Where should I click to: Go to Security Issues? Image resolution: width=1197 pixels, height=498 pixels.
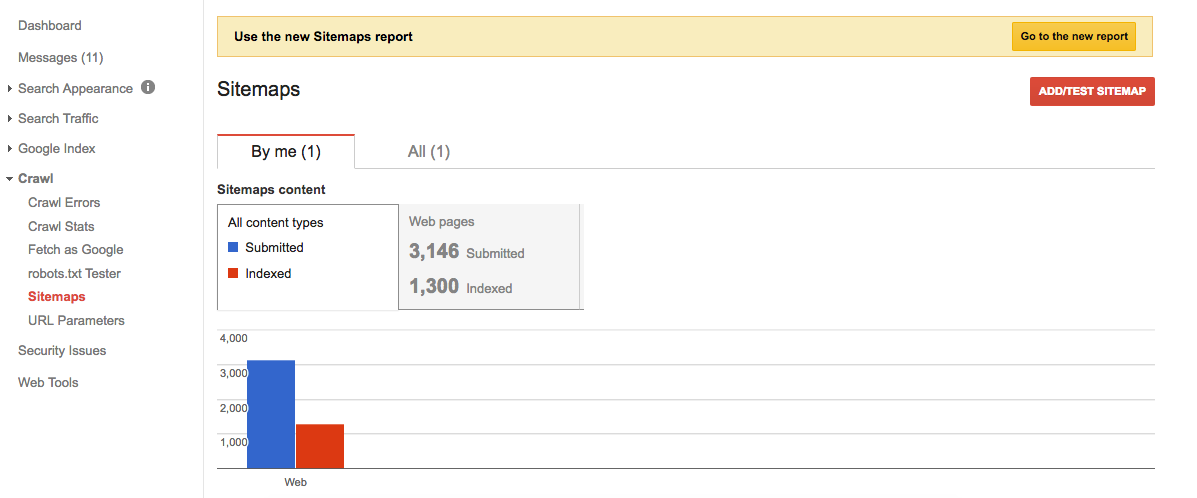62,350
